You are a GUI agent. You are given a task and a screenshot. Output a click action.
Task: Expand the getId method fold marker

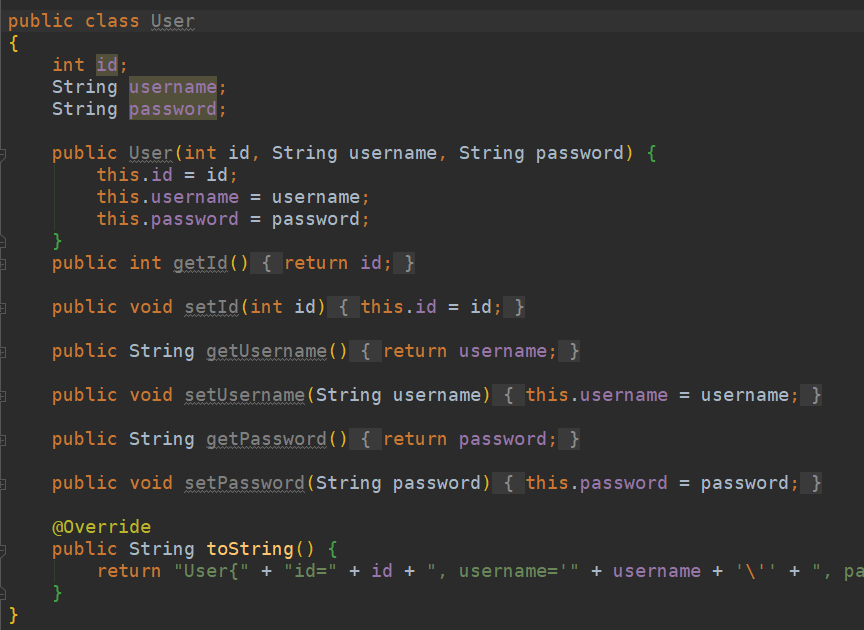tap(3, 264)
